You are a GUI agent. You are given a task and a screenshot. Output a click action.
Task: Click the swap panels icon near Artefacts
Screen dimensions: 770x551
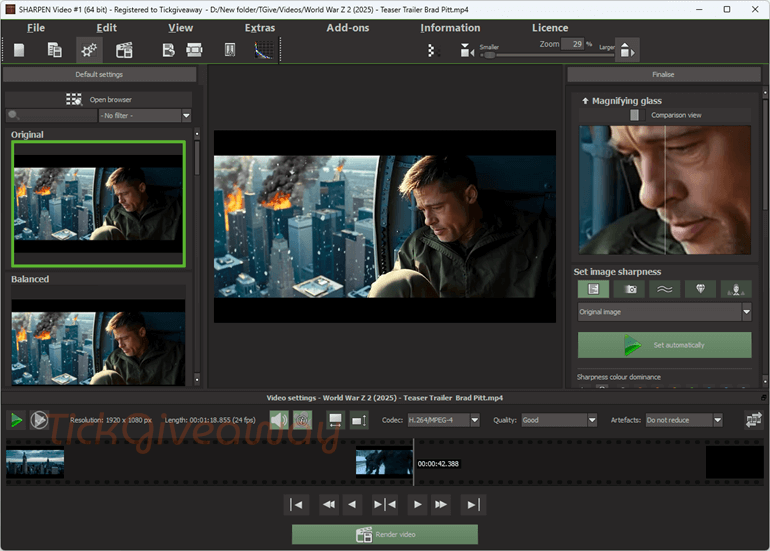pos(753,420)
